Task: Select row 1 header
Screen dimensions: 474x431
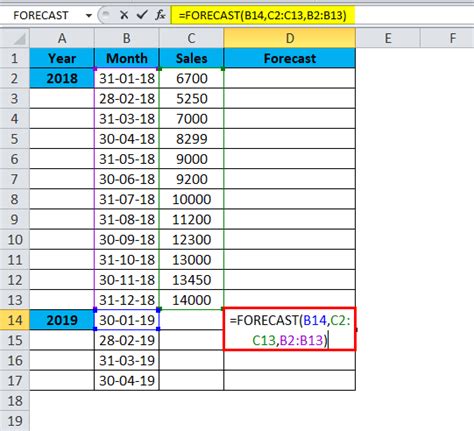Action: [x=15, y=58]
